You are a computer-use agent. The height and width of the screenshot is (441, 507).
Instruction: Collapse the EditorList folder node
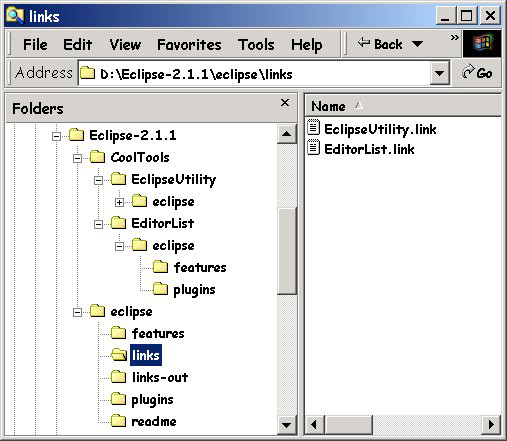coord(98,224)
